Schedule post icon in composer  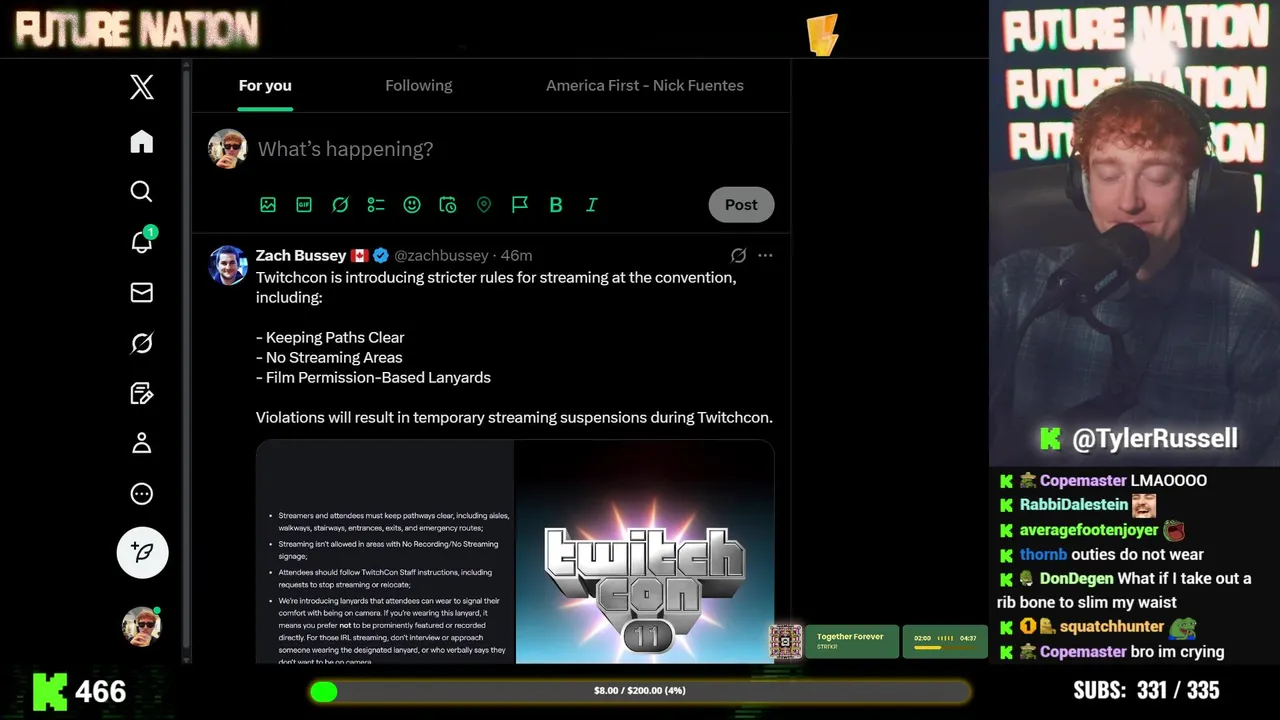[448, 205]
